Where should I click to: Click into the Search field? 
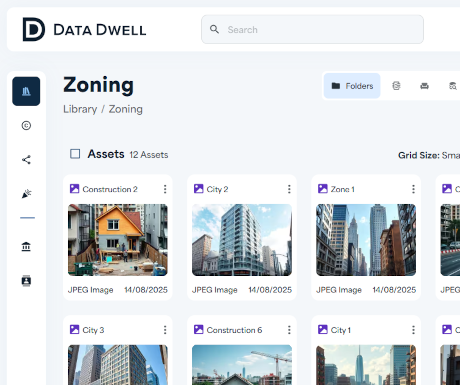(312, 29)
